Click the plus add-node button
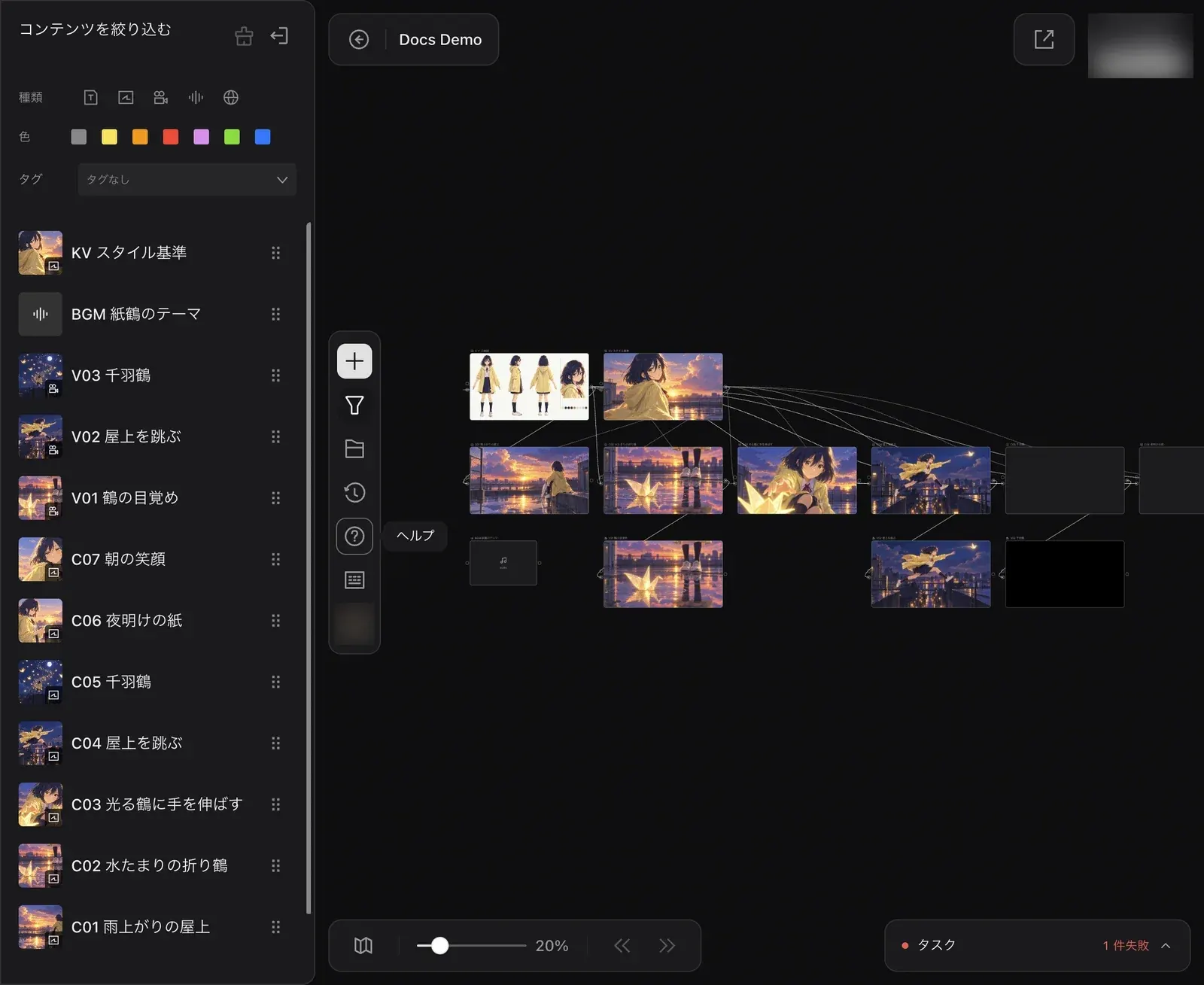Screen dimensions: 1204x985 pos(354,361)
